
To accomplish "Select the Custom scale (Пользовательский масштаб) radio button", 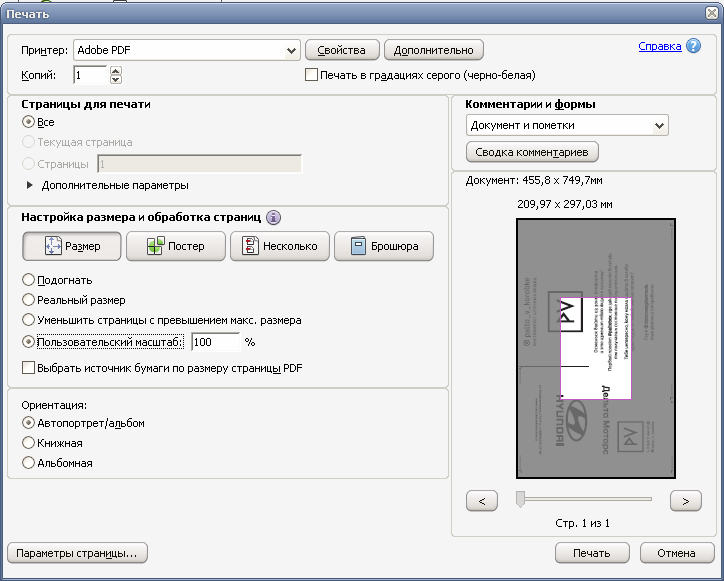I will (28, 342).
